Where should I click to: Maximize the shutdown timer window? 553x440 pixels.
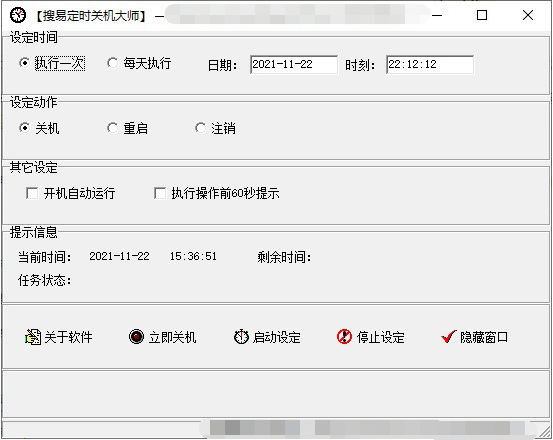coord(482,15)
